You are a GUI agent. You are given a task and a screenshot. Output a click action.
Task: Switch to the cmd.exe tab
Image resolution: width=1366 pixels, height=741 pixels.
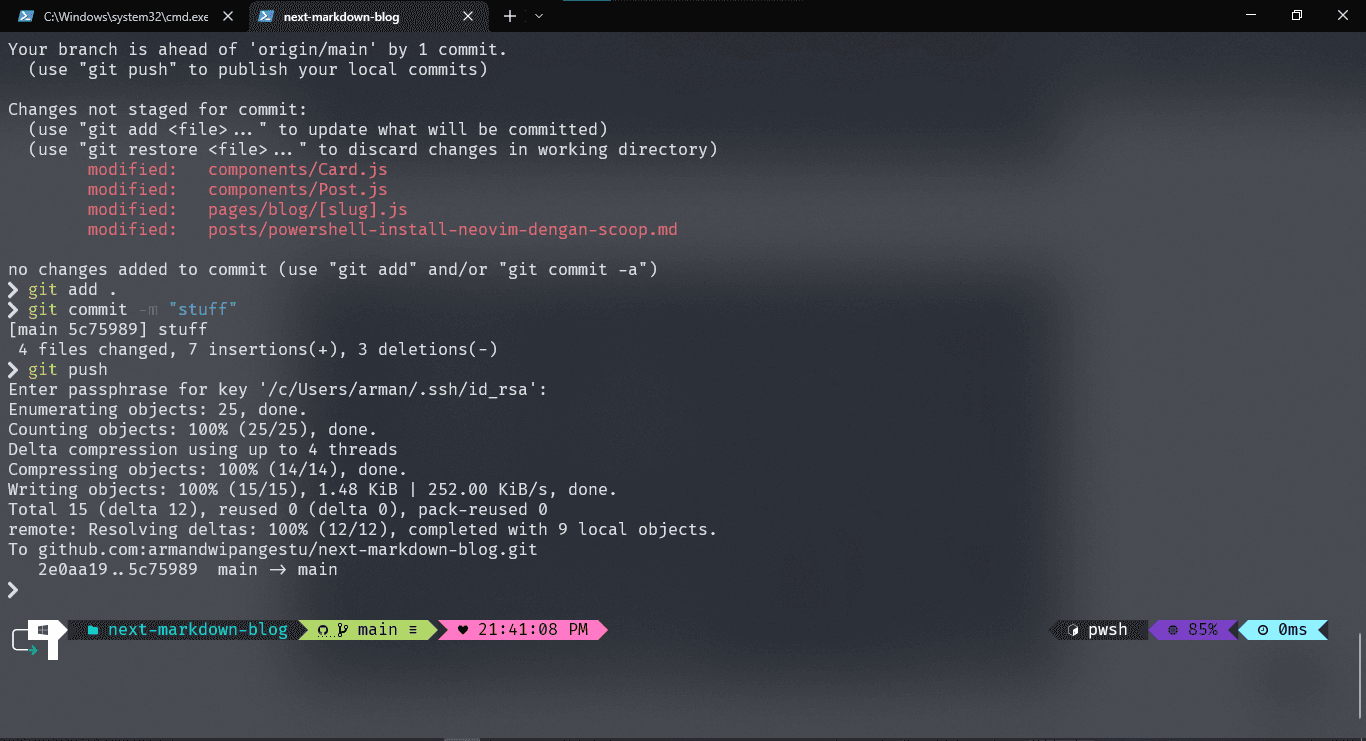[125, 16]
